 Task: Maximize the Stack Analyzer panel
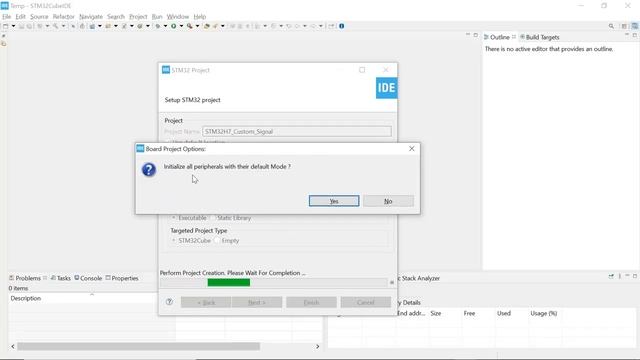pyautogui.click(x=635, y=276)
